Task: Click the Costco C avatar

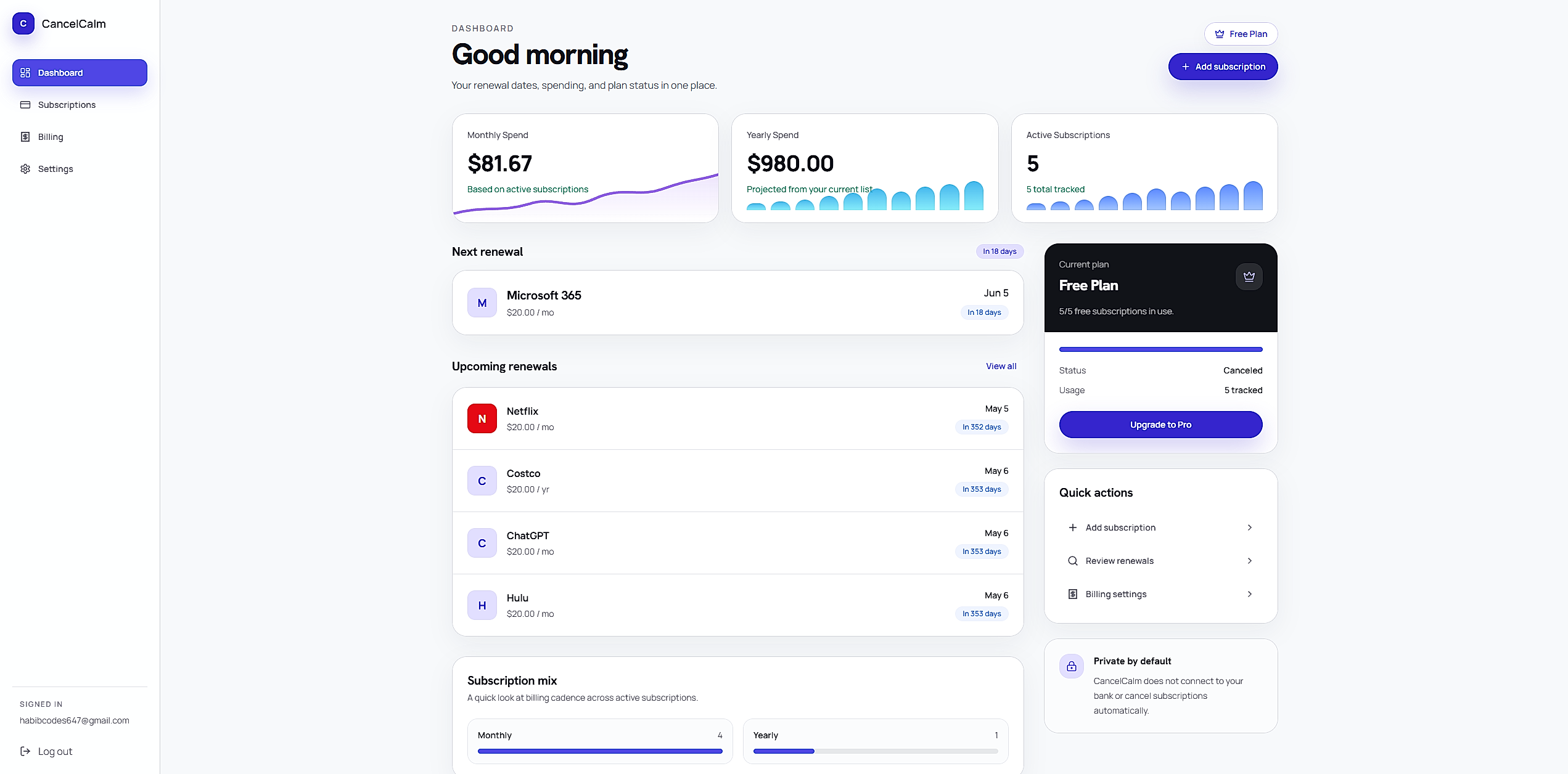Action: [x=482, y=481]
